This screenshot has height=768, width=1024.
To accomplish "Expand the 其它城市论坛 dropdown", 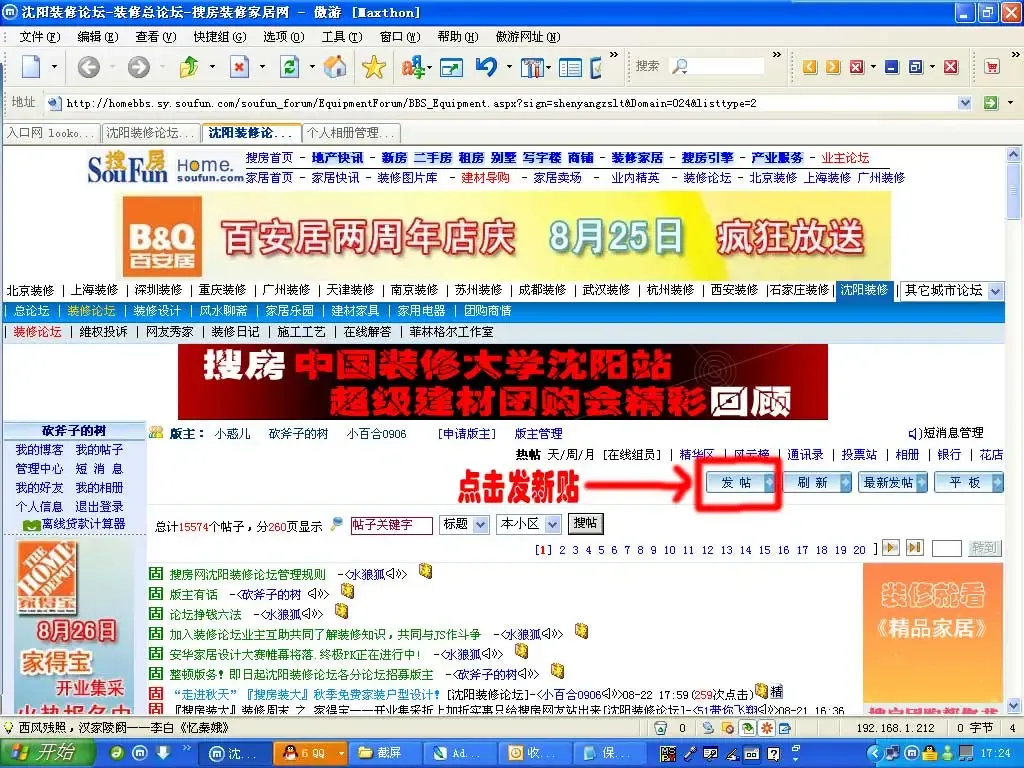I will click(x=995, y=291).
